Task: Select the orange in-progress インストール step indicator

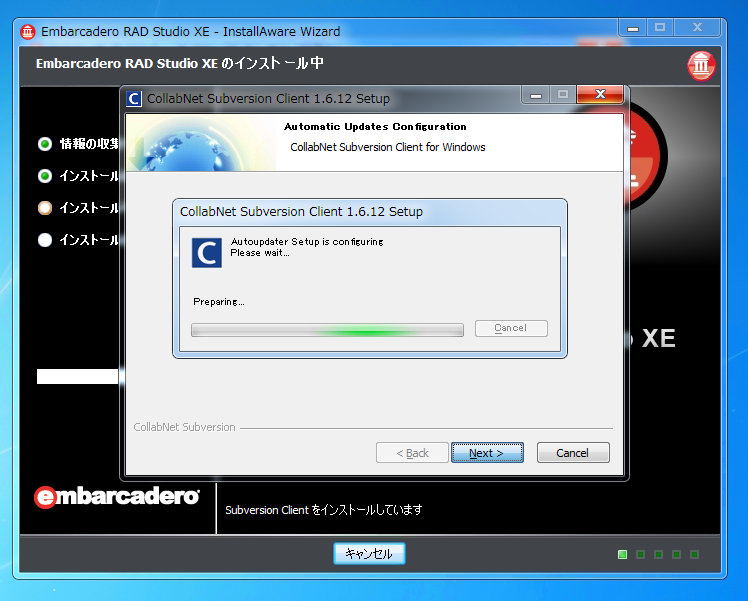Action: coord(45,208)
